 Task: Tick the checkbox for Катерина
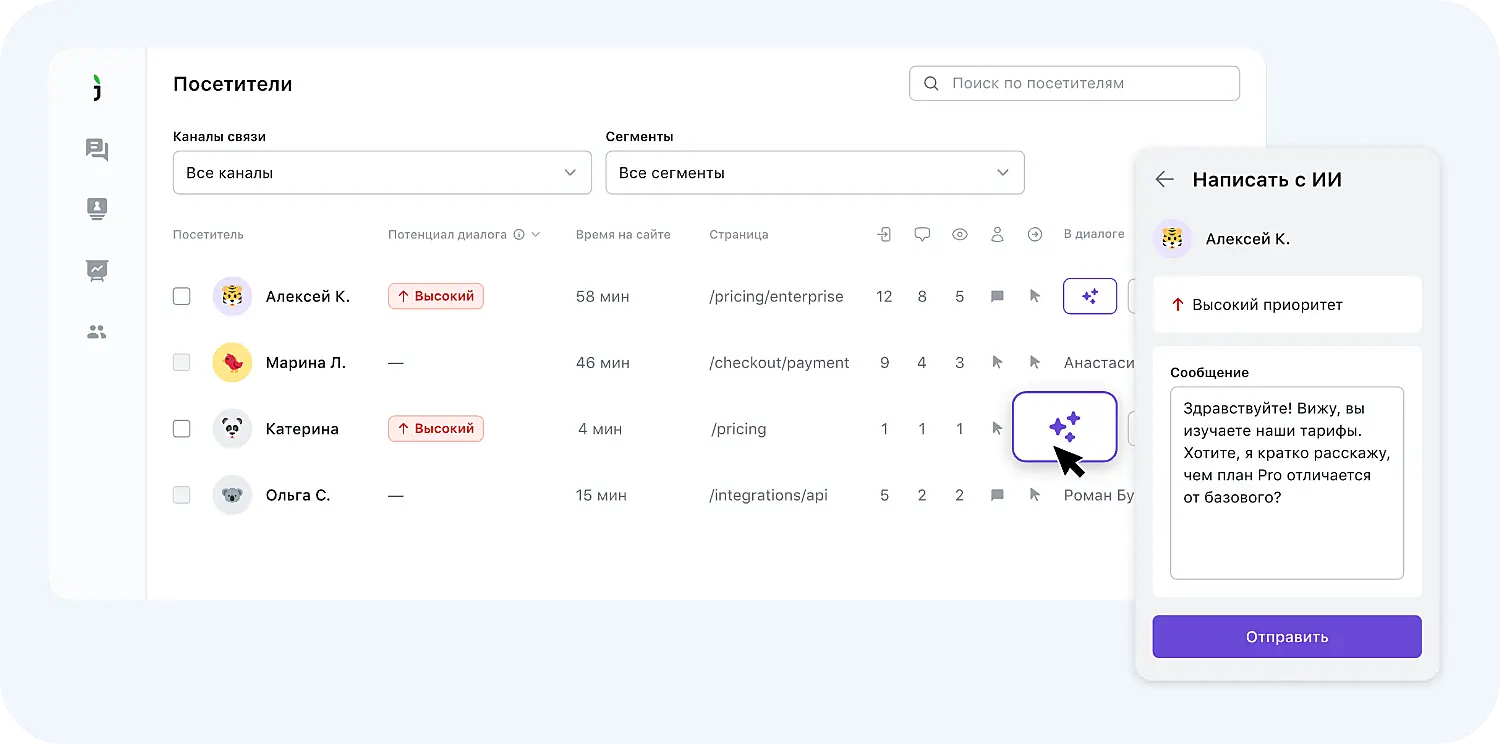click(x=181, y=428)
